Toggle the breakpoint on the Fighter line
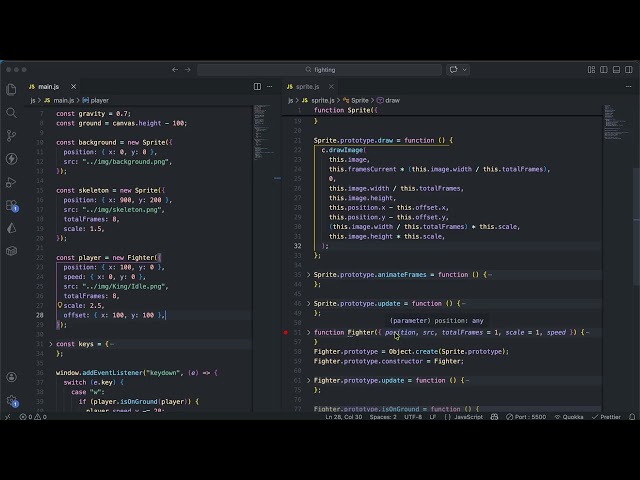The height and width of the screenshot is (480, 640). point(286,332)
